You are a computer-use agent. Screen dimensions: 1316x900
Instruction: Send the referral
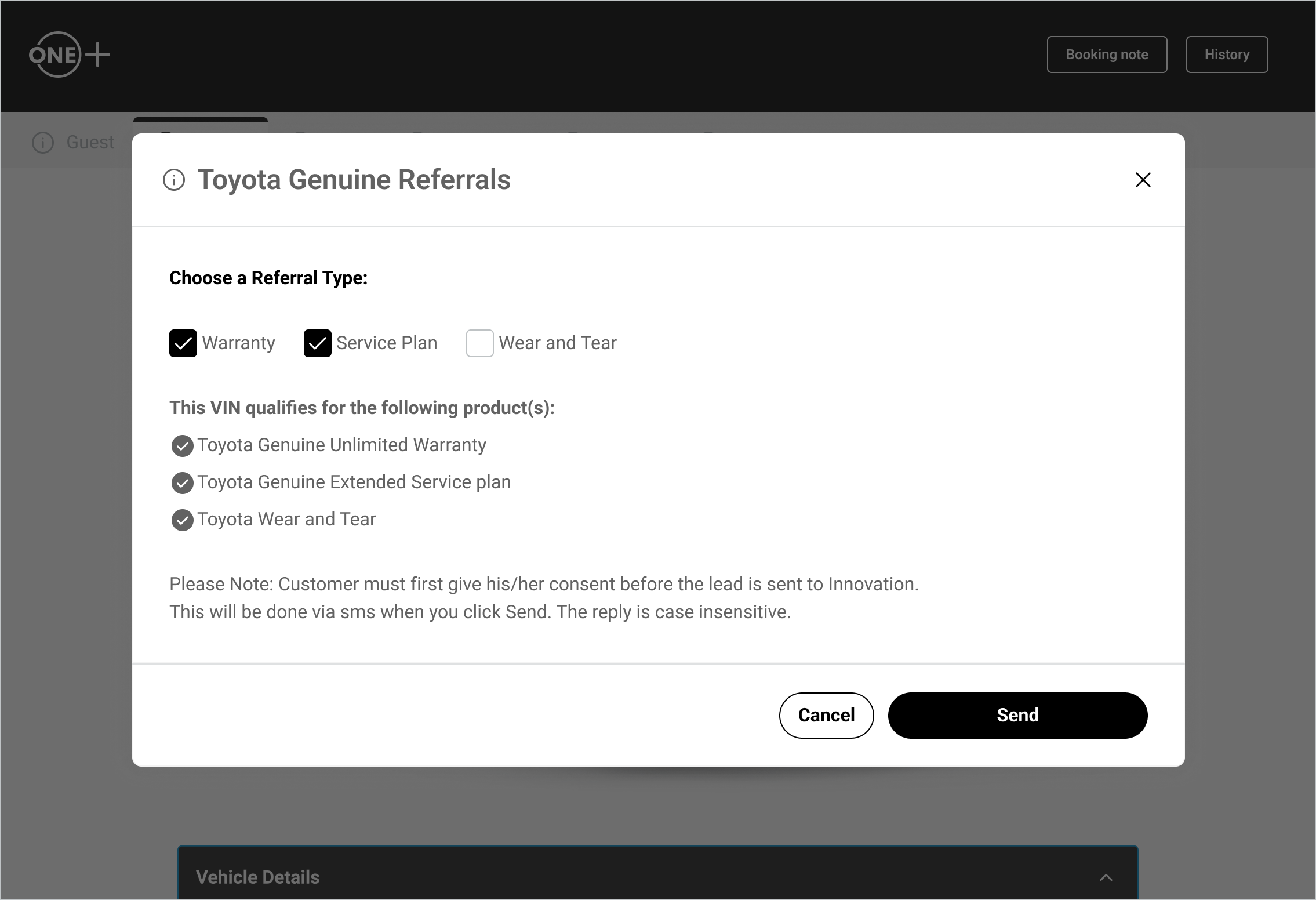(1017, 715)
